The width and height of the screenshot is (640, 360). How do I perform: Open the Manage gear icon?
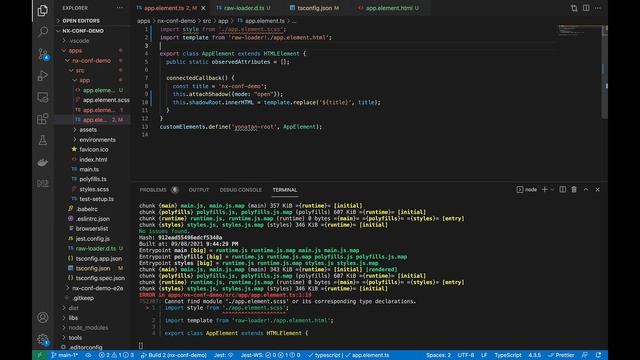pyautogui.click(x=42, y=339)
